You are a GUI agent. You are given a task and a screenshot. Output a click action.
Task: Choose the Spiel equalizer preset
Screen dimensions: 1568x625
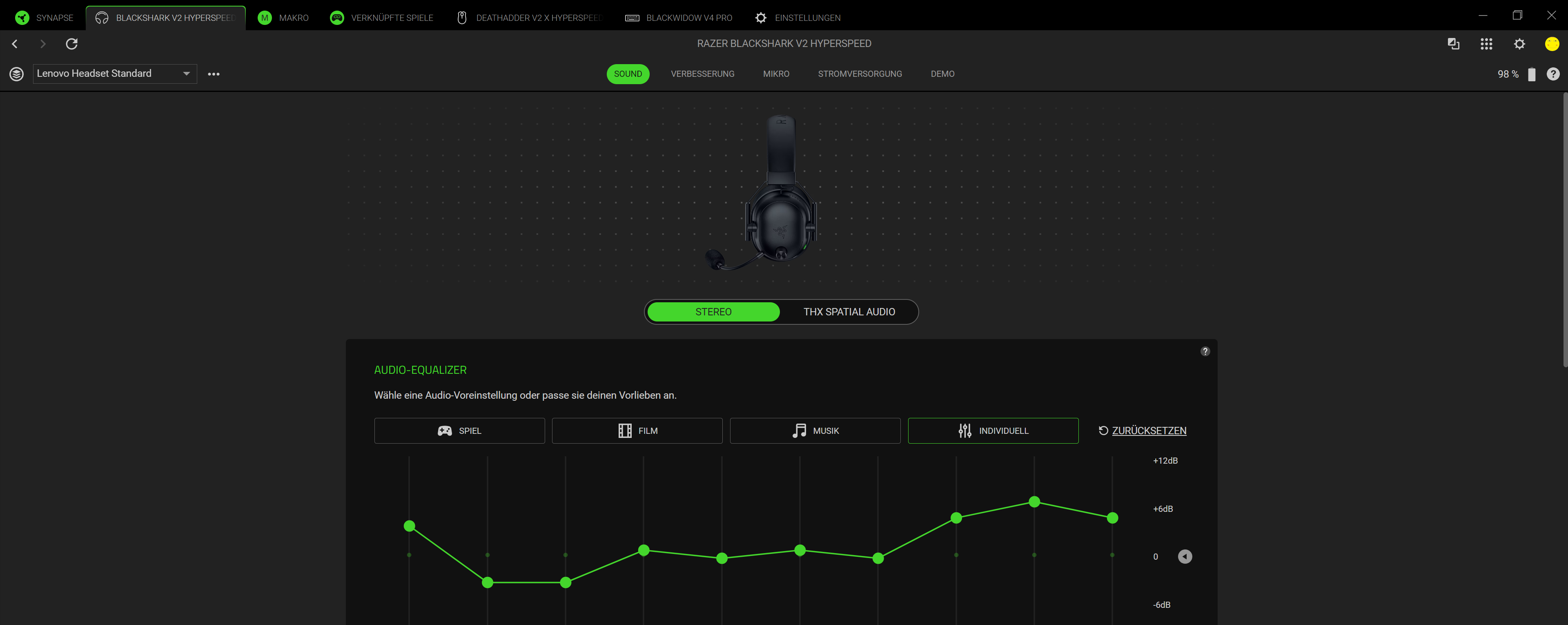click(459, 431)
